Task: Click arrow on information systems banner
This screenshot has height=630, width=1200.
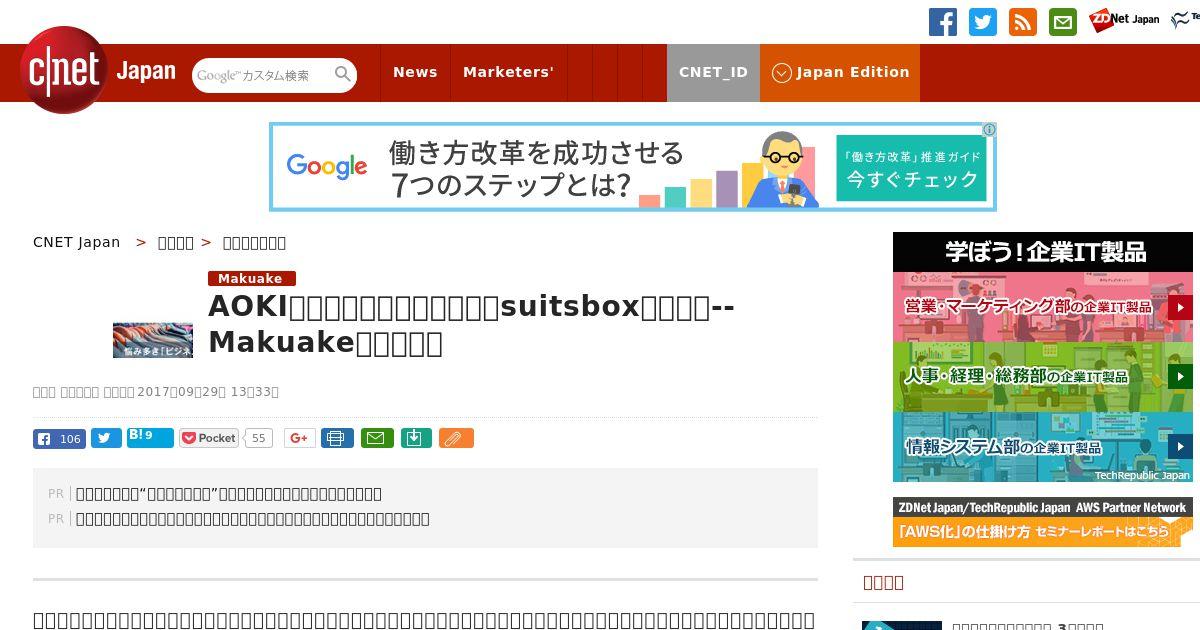Action: point(1180,447)
